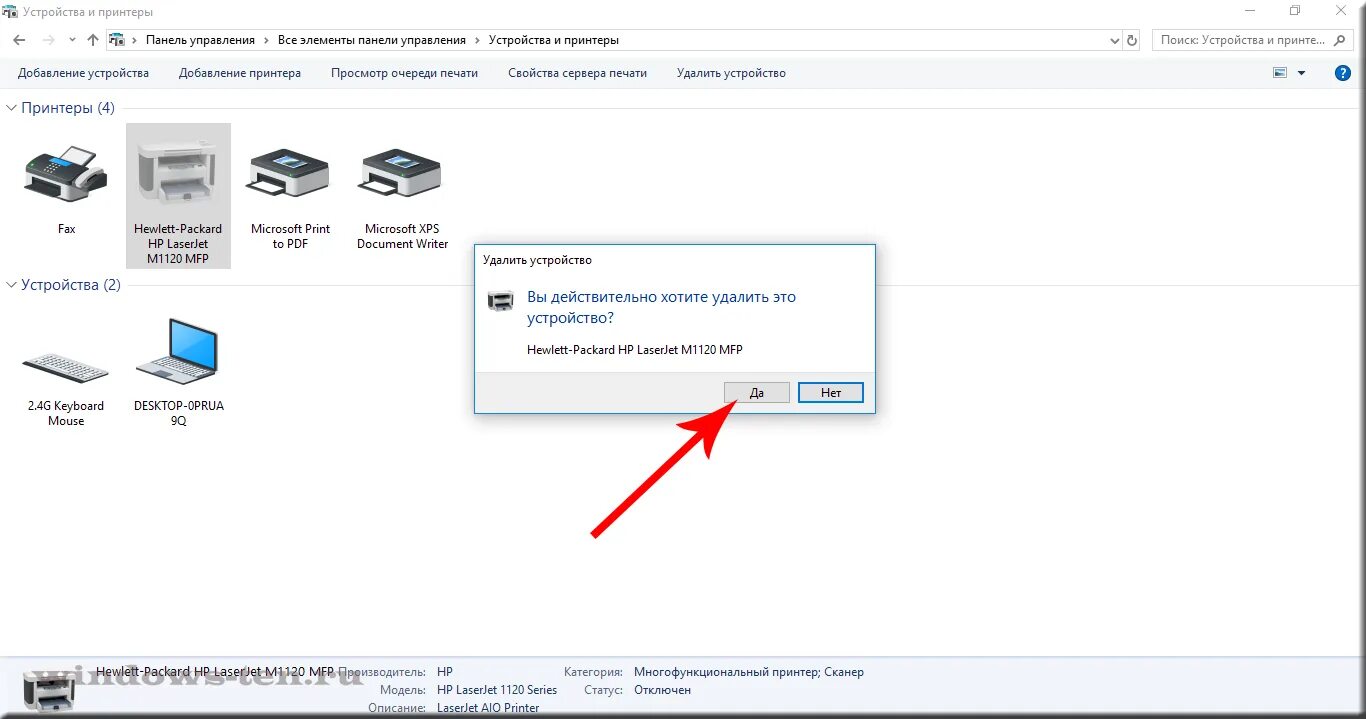Click the description LaserJet AIO Printer
Image resolution: width=1366 pixels, height=719 pixels.
click(x=488, y=708)
